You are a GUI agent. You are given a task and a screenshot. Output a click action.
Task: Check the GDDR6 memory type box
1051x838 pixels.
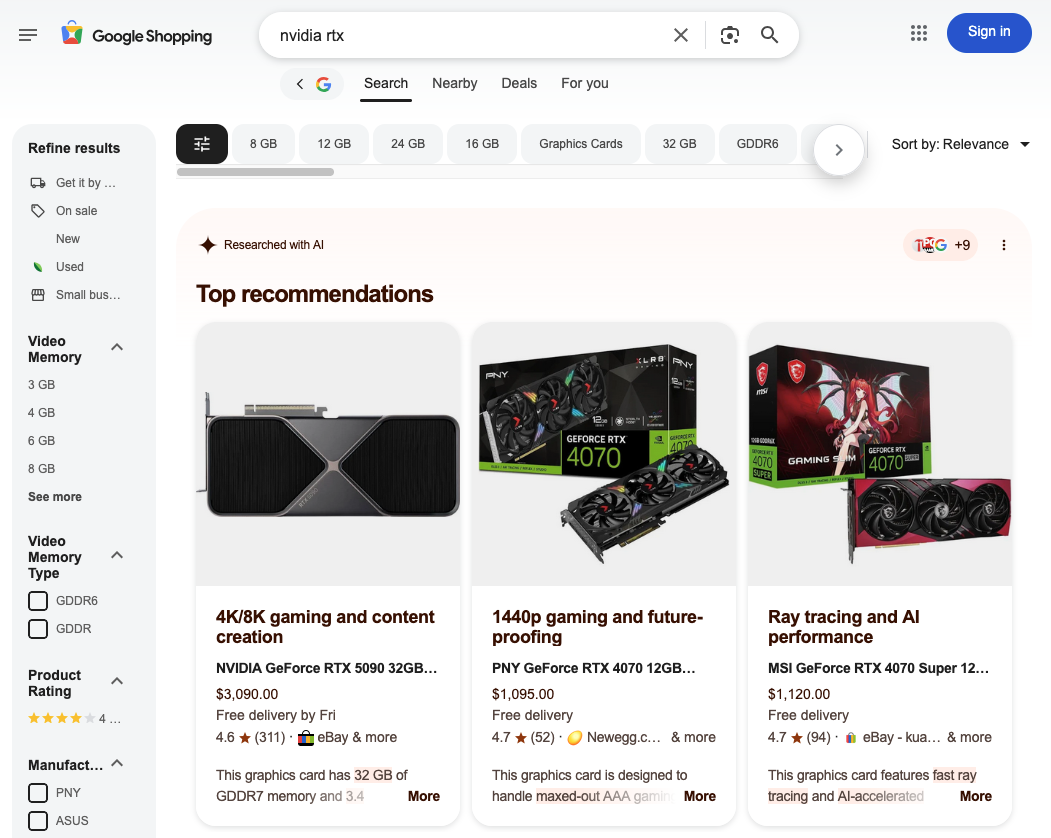point(38,601)
